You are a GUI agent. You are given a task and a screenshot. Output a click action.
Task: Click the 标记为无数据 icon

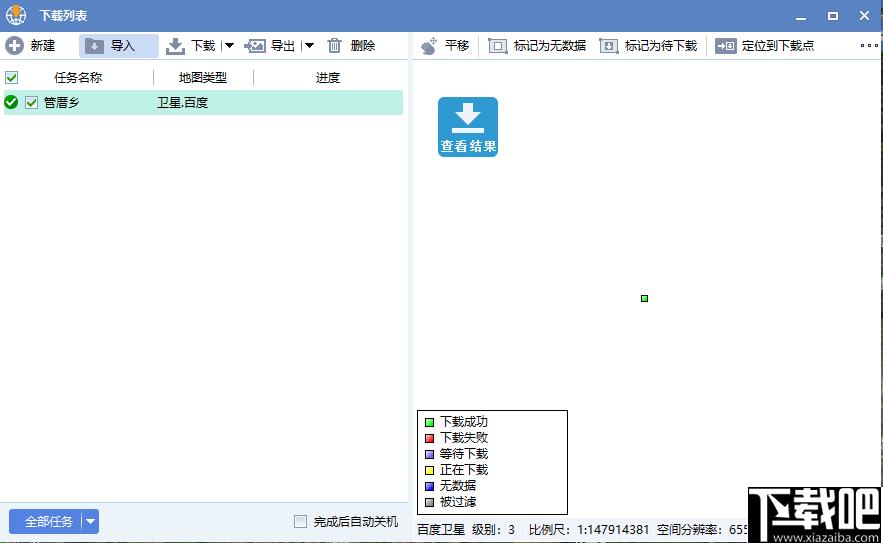(497, 46)
